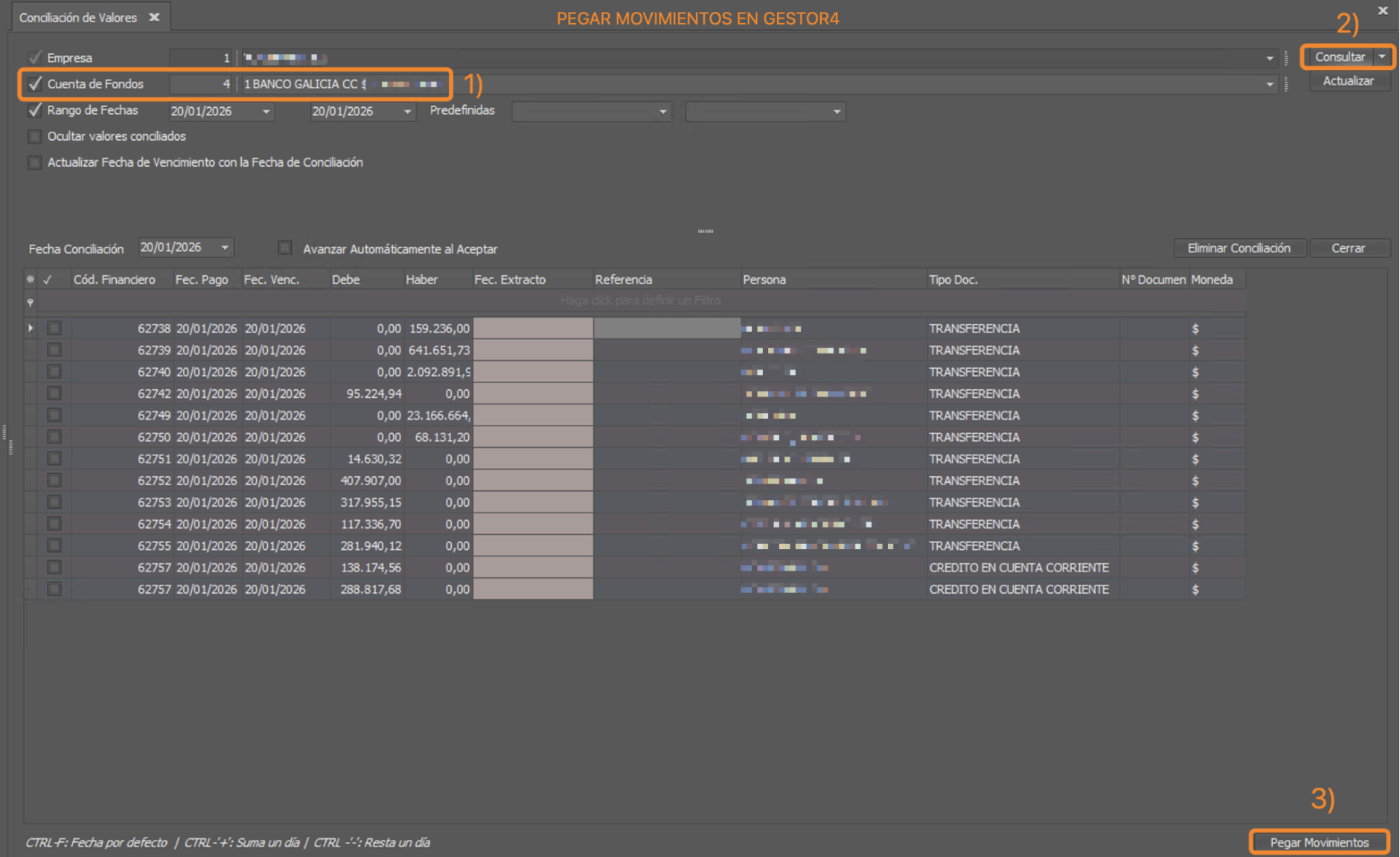Click Fec. Extracto cell for record 62738
Viewport: 1400px width, 857px height.
click(x=533, y=328)
